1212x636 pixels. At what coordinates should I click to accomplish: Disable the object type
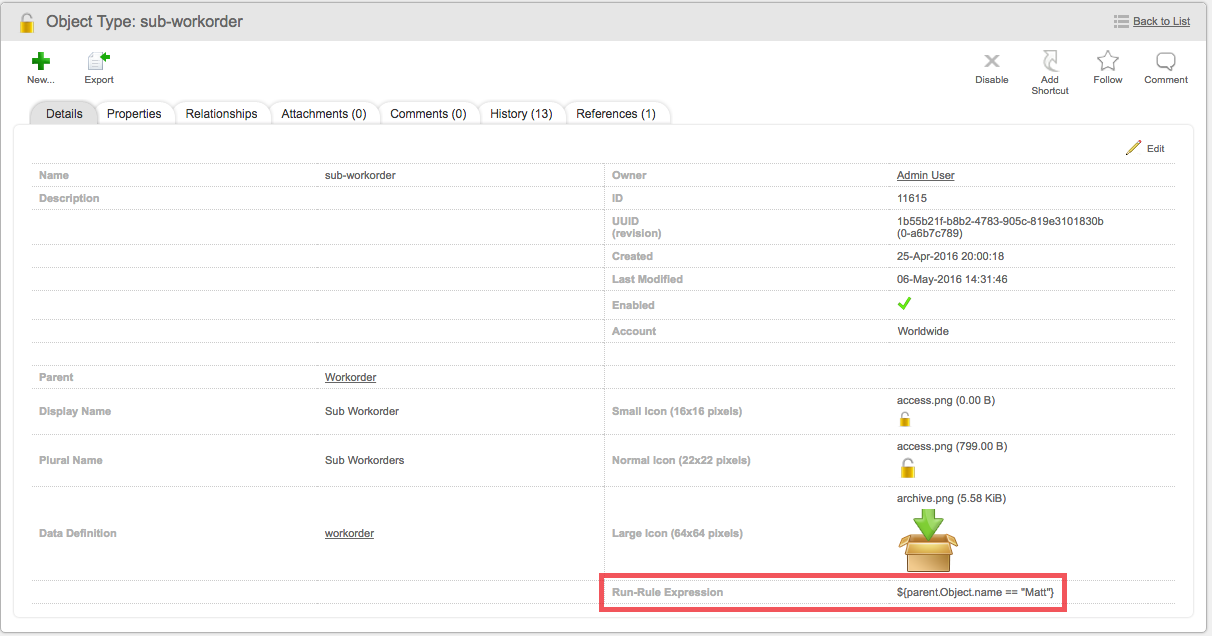coord(991,67)
